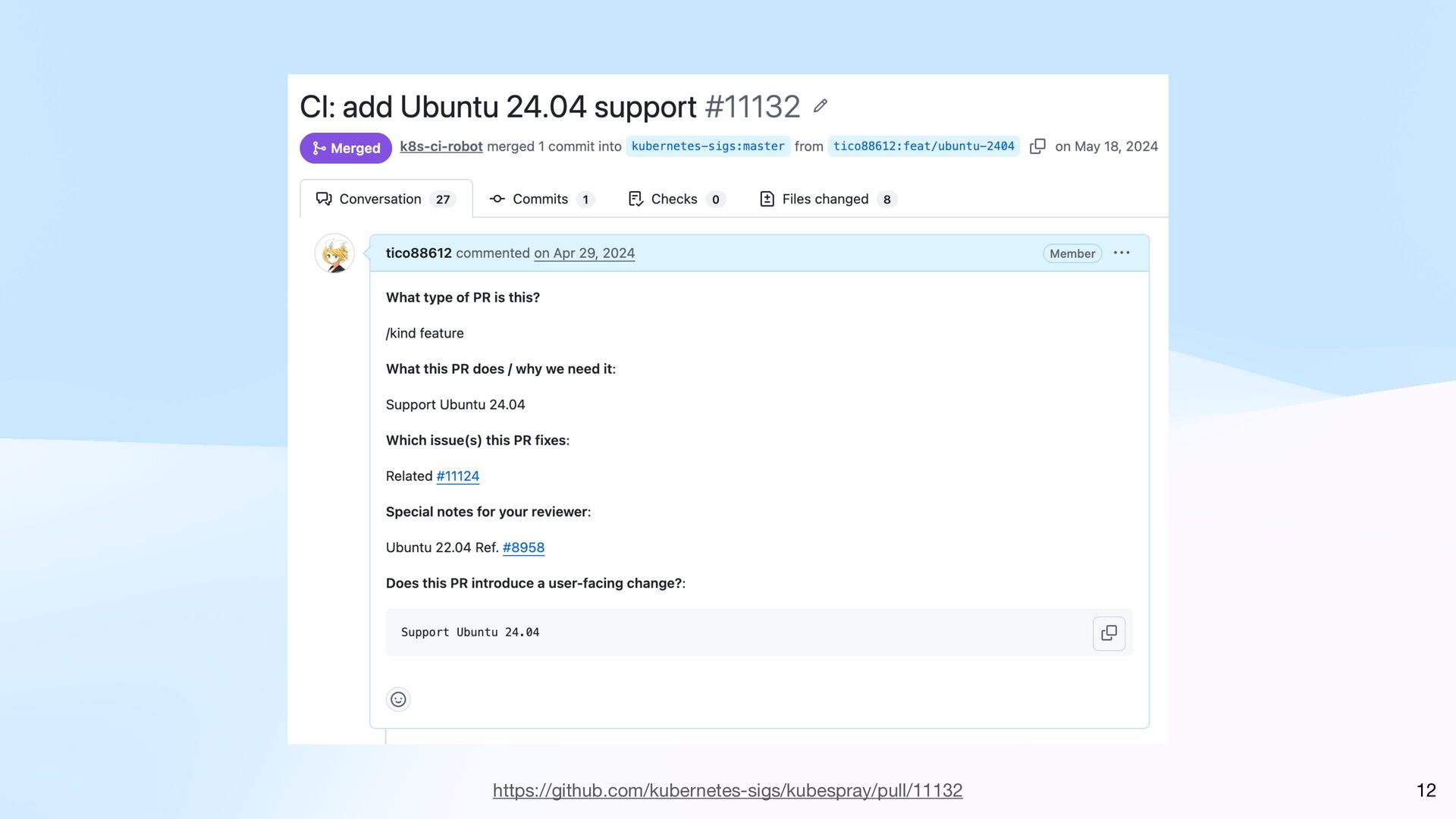Open the k8s-ci-robot profile link
This screenshot has height=819, width=1456.
click(441, 146)
